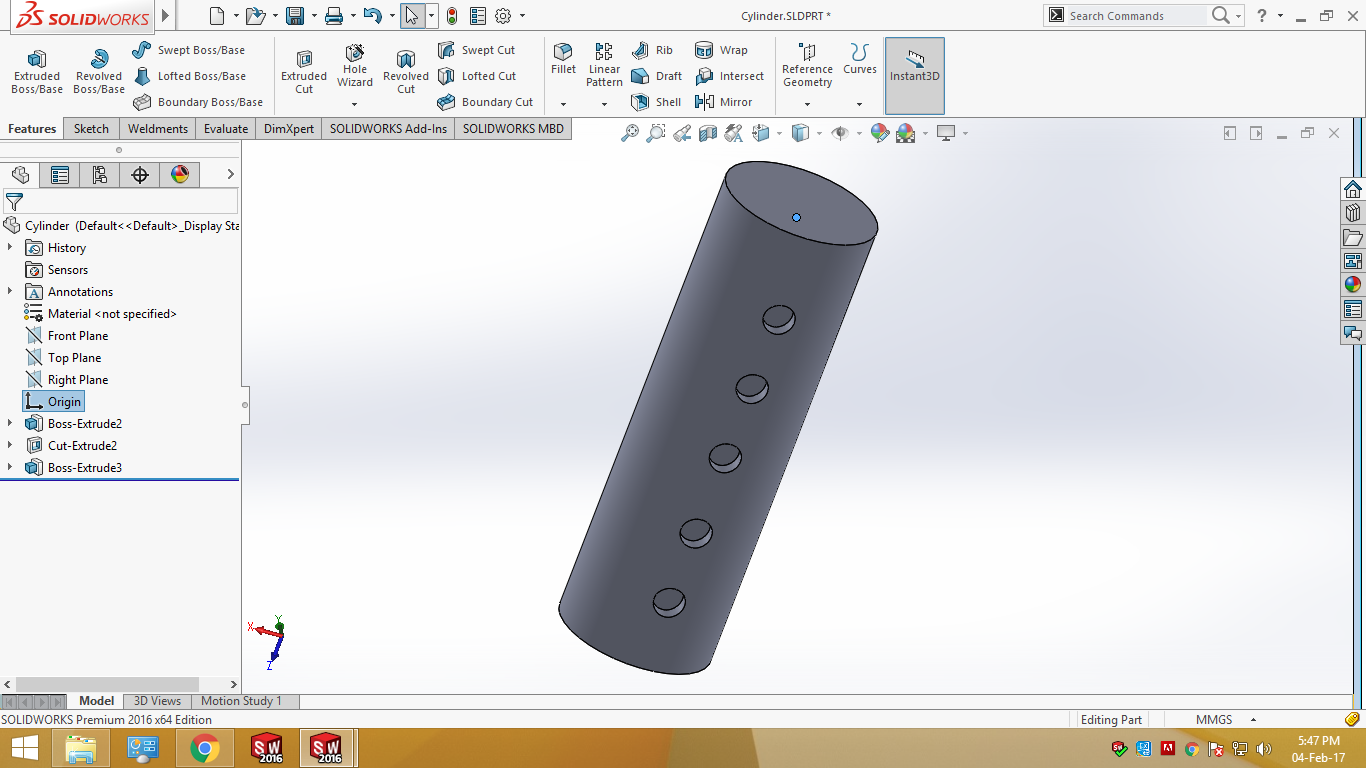Click the New document button
Image resolution: width=1366 pixels, height=768 pixels.
217,16
